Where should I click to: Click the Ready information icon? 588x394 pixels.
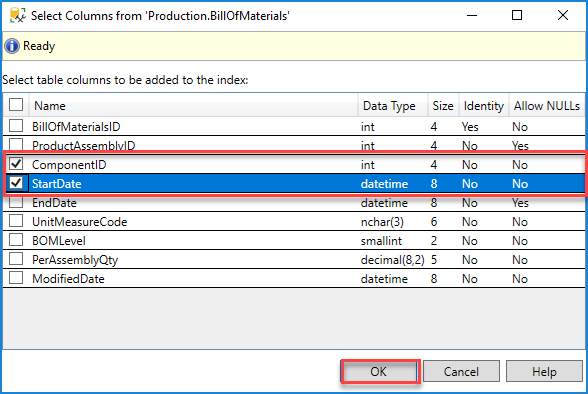(x=12, y=46)
